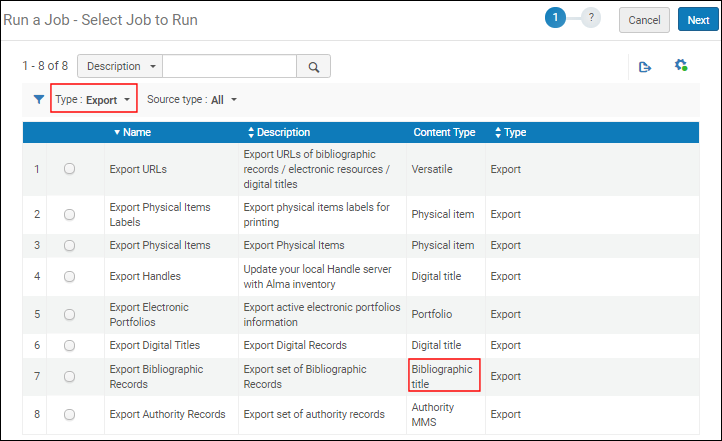722x441 pixels.
Task: Click the wizard step question mark circle
Action: (591, 19)
